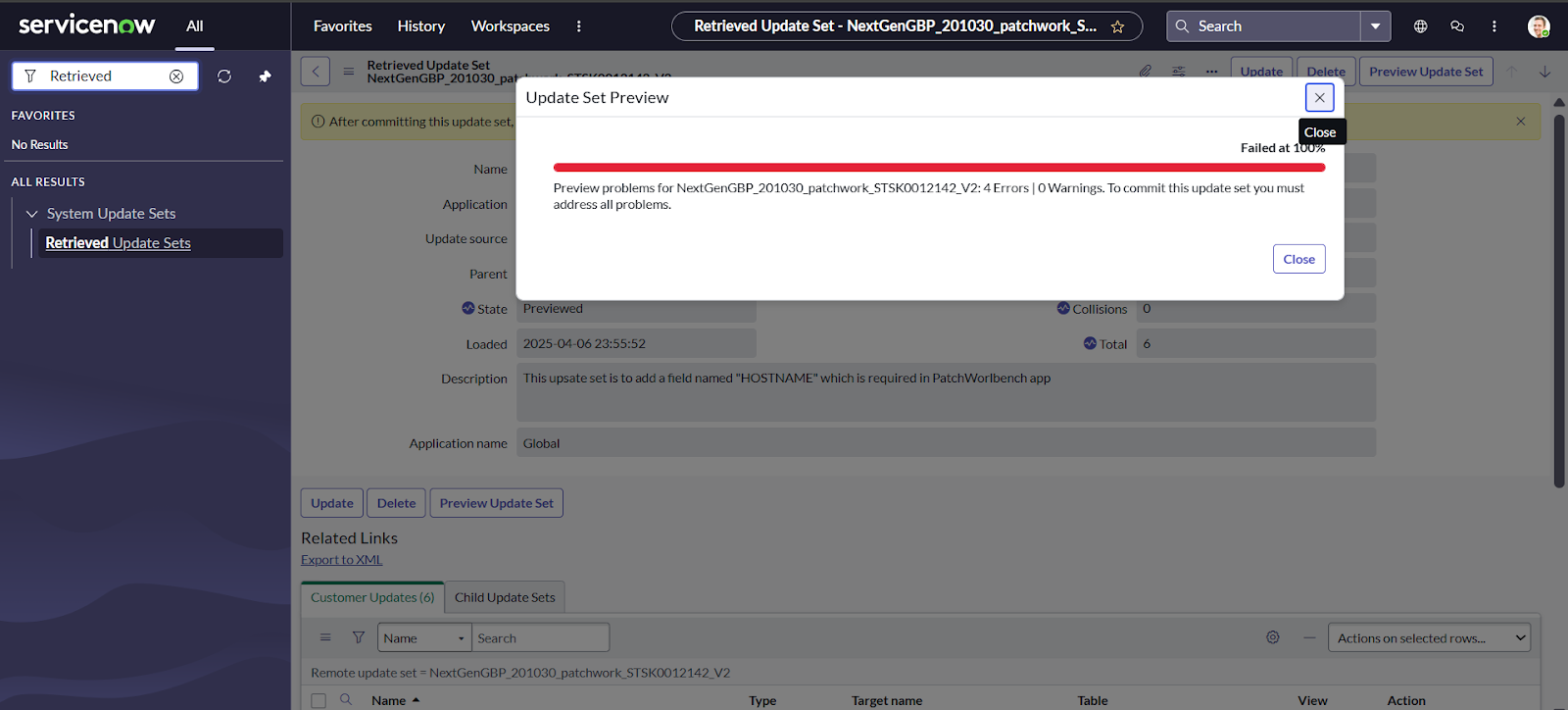The width and height of the screenshot is (1568, 710).
Task: Toggle pinning of the navigation panel
Action: 265,76
